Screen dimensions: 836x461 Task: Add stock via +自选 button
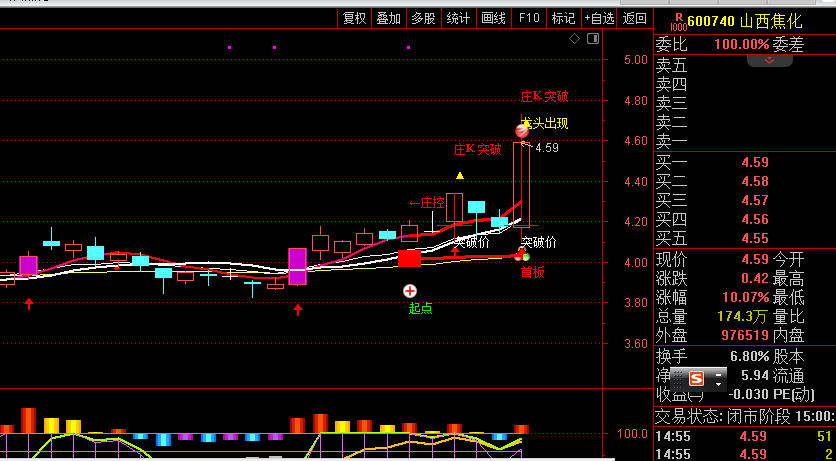coord(599,18)
